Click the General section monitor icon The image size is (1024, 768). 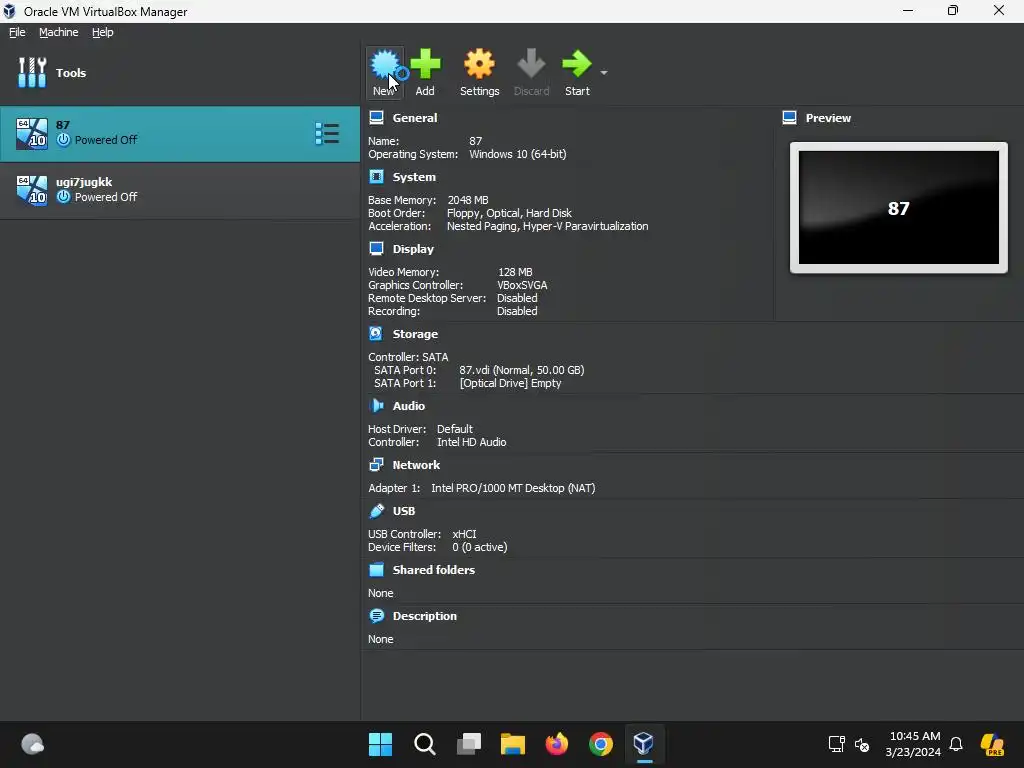(376, 118)
